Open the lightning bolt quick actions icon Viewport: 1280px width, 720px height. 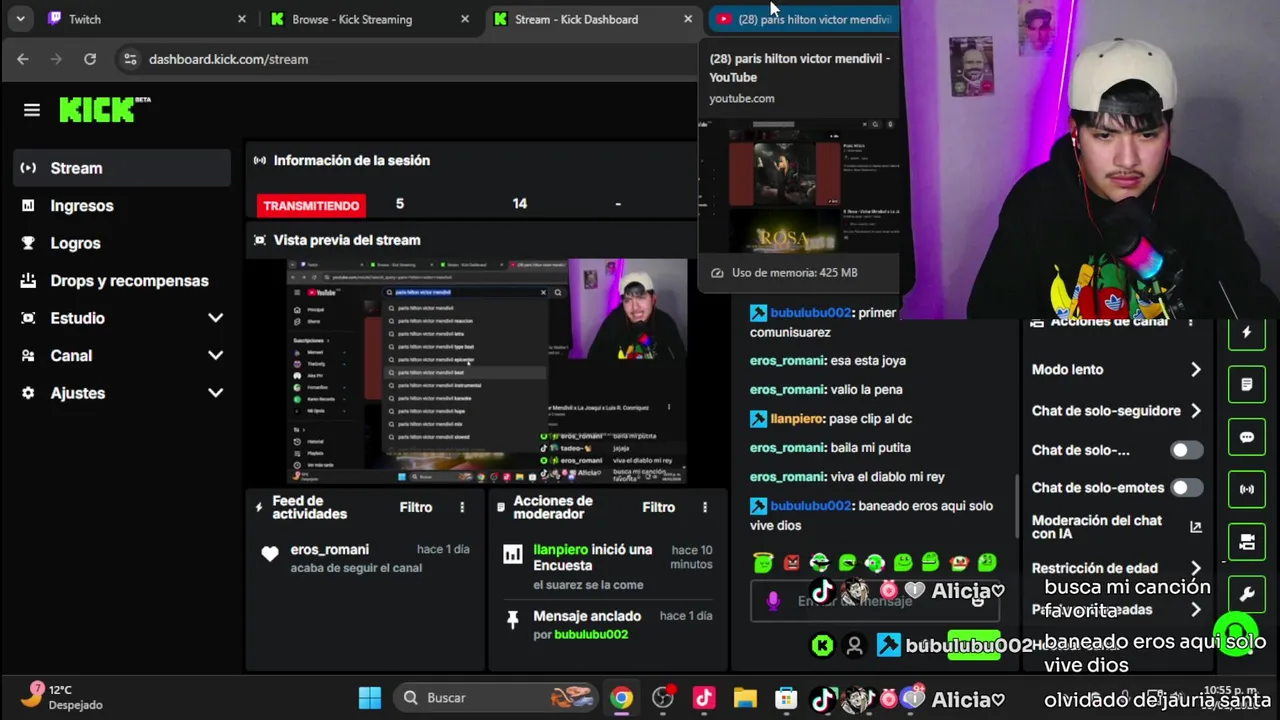coord(1247,333)
